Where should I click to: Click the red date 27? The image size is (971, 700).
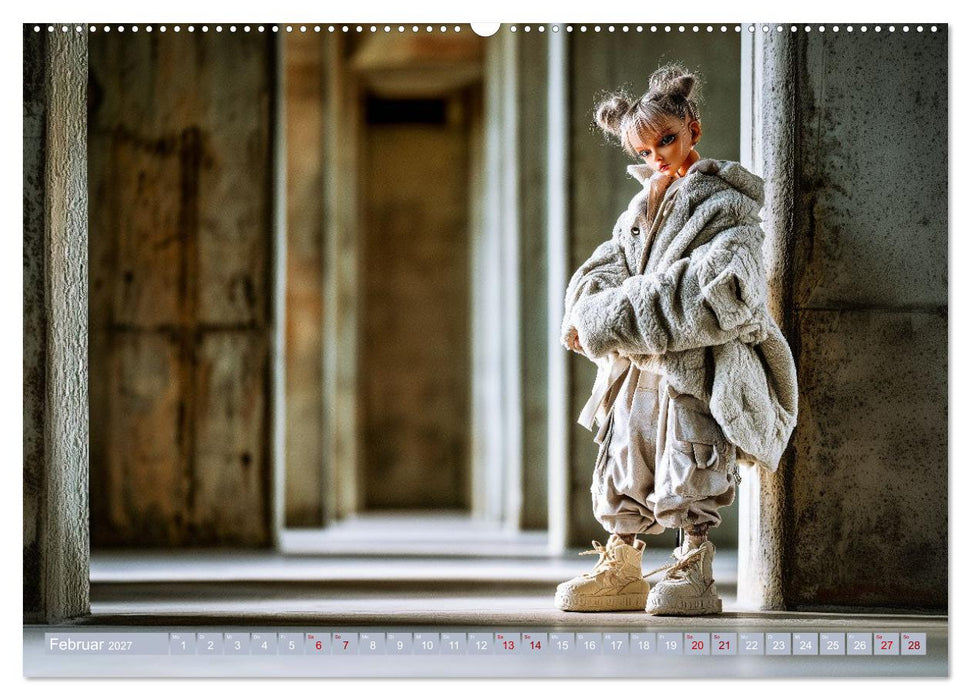click(x=887, y=644)
